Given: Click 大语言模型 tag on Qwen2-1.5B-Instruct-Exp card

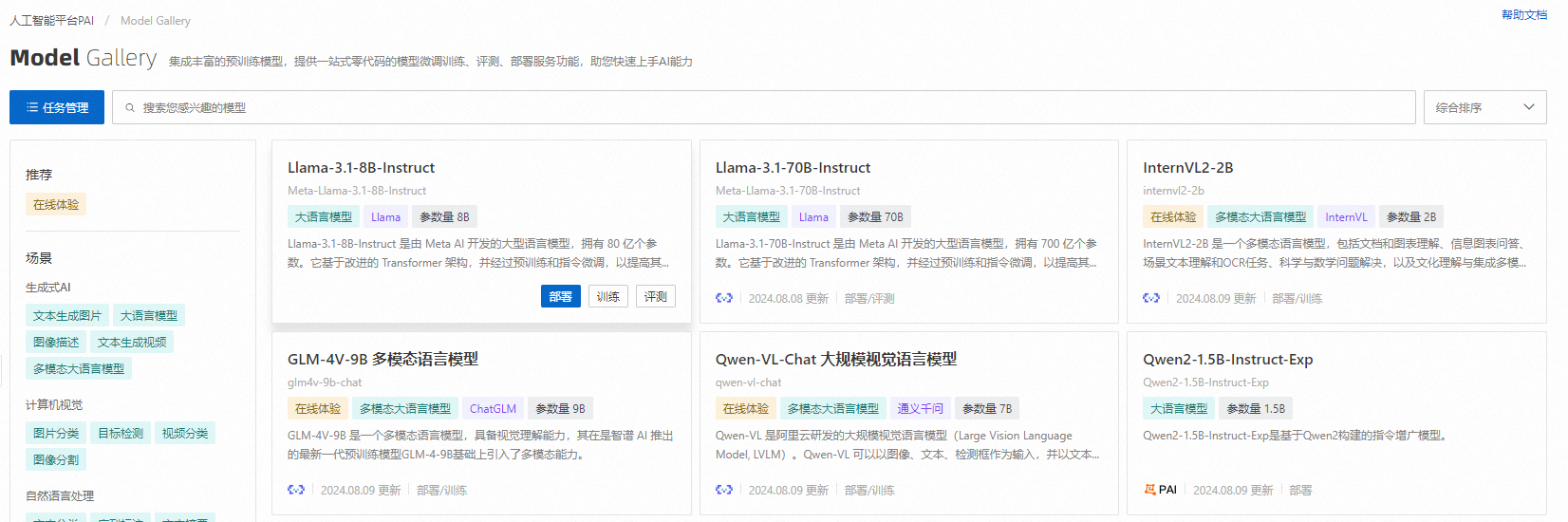Looking at the screenshot, I should (x=1179, y=409).
